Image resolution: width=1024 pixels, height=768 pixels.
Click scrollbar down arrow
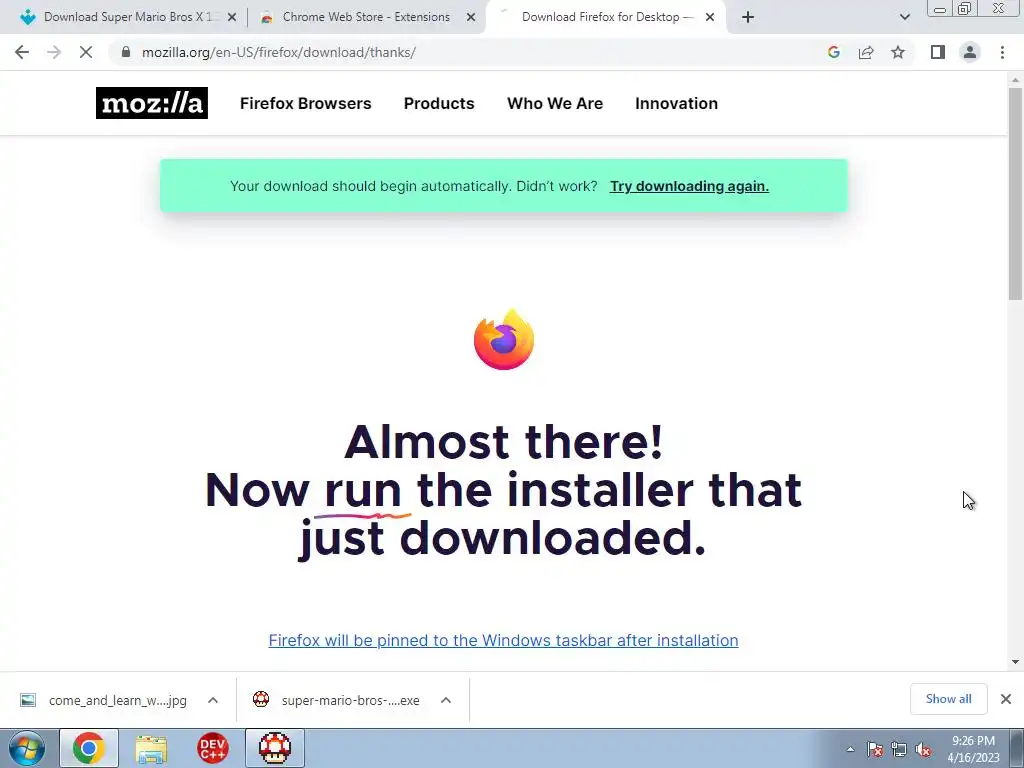click(1015, 662)
